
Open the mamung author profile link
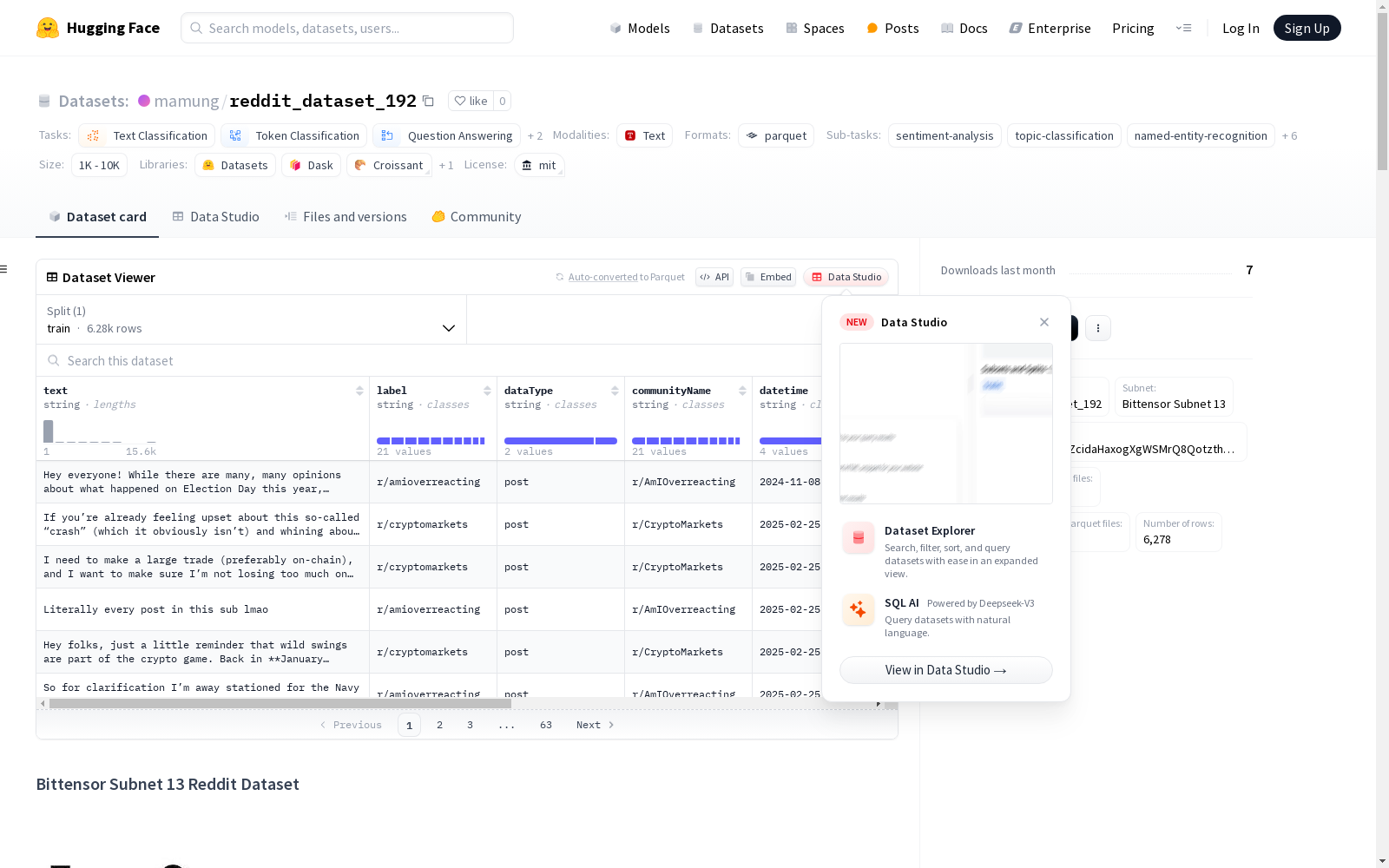coord(187,101)
